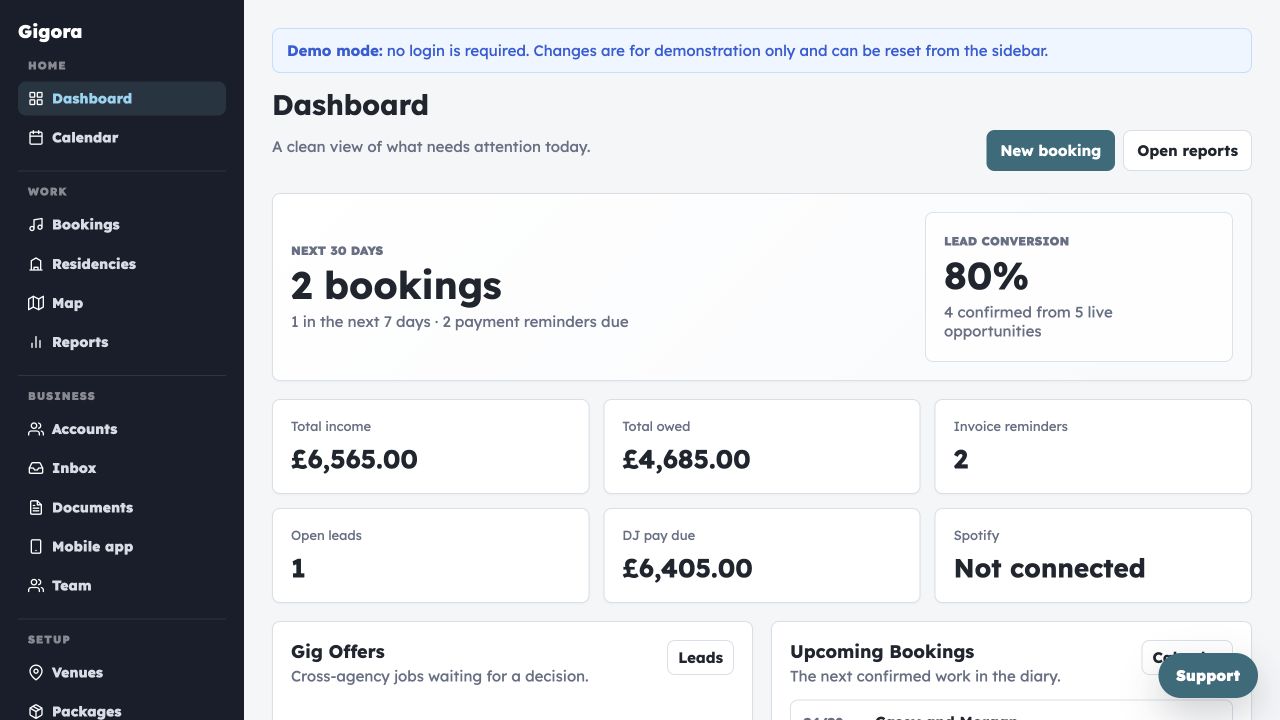Open Documents from the sidebar

coord(122,508)
